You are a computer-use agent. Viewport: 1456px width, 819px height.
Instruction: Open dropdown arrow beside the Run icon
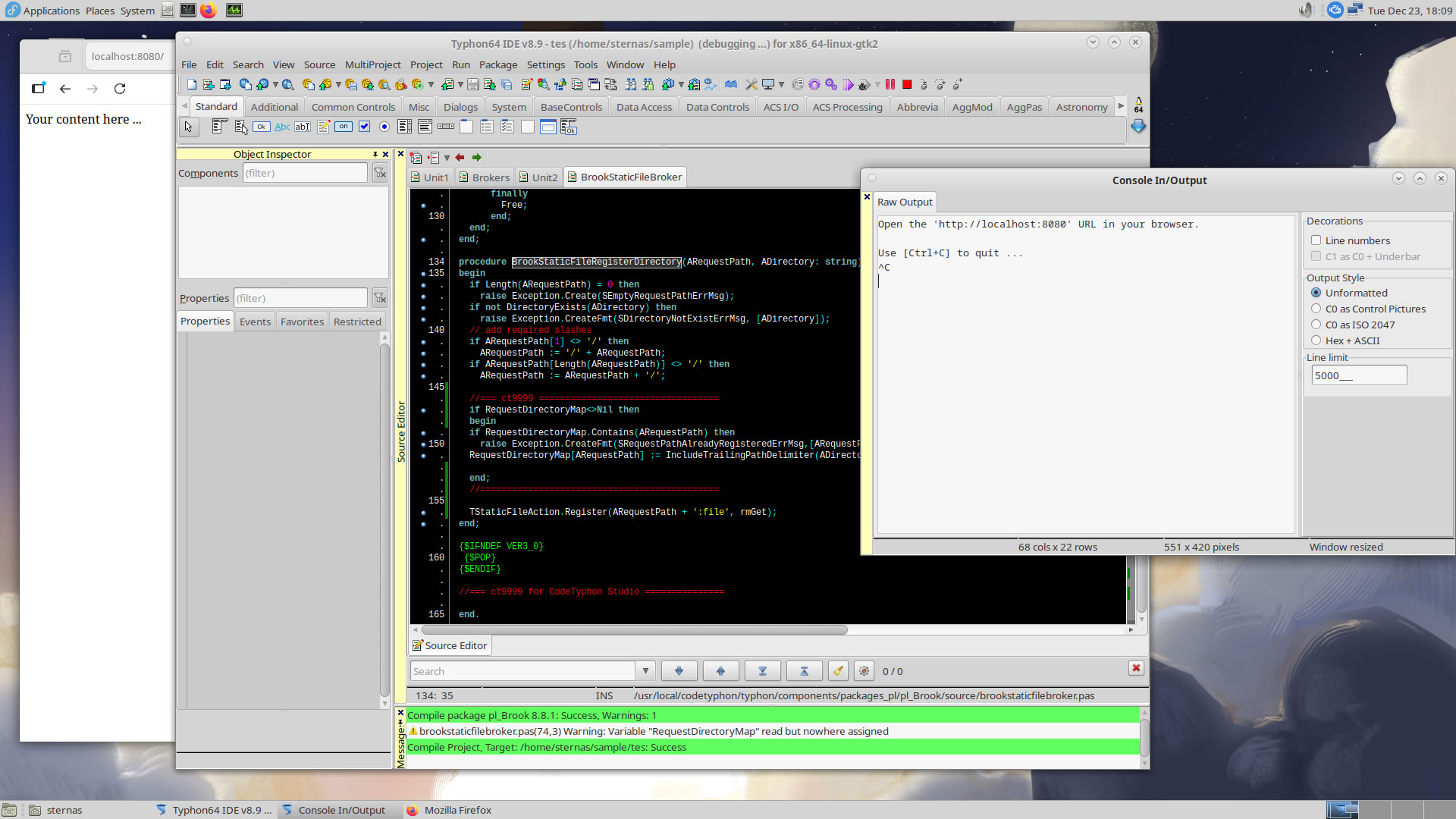877,85
